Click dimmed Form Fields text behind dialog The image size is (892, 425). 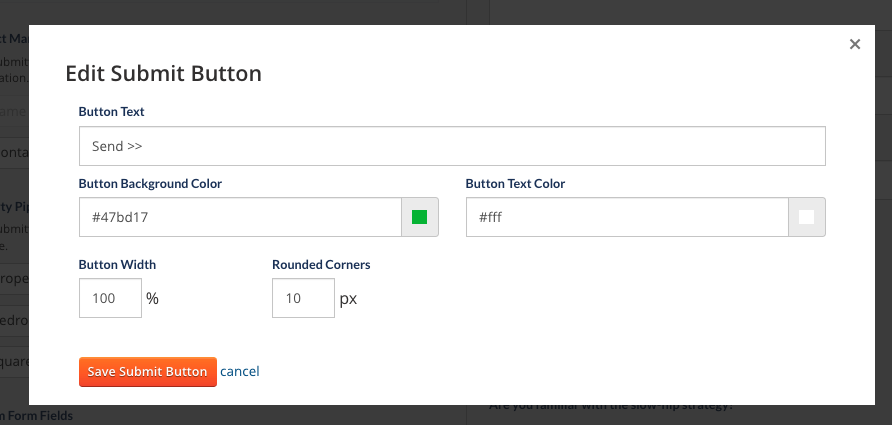pos(36,416)
